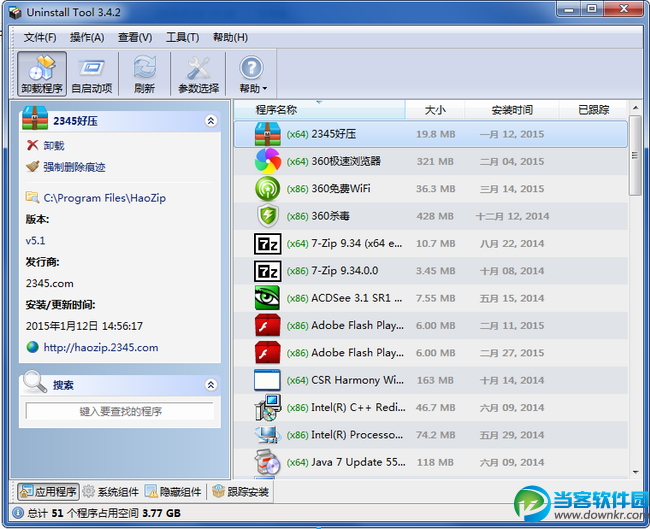This screenshot has height=529, width=650.
Task: Sort list by 程序名称 column header
Action: [x=319, y=110]
